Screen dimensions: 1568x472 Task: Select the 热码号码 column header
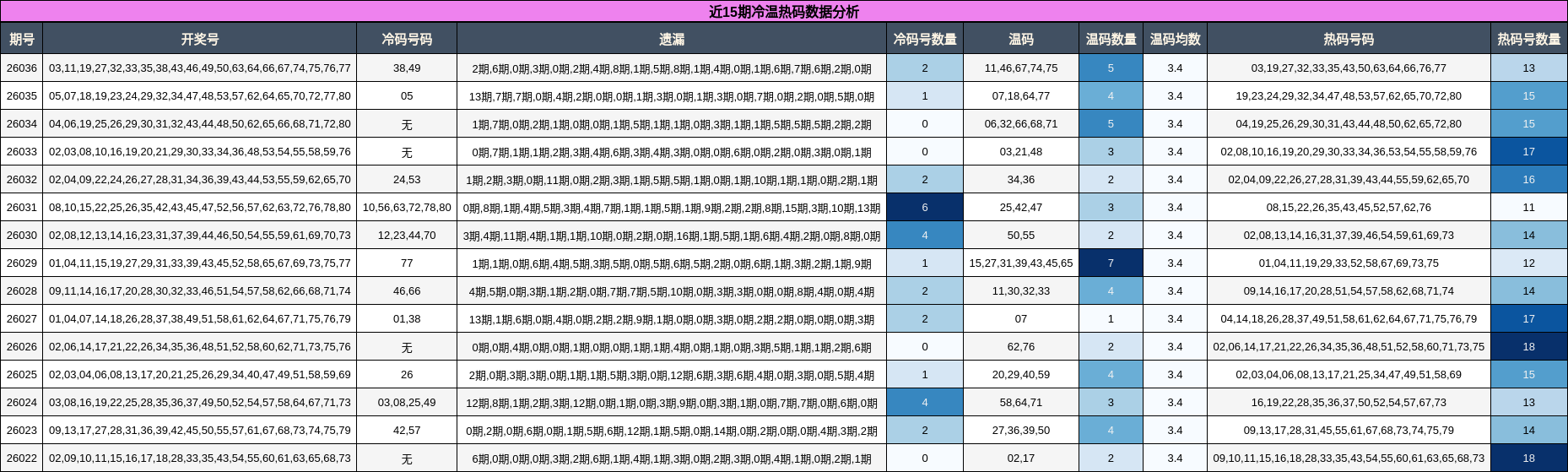[1349, 39]
